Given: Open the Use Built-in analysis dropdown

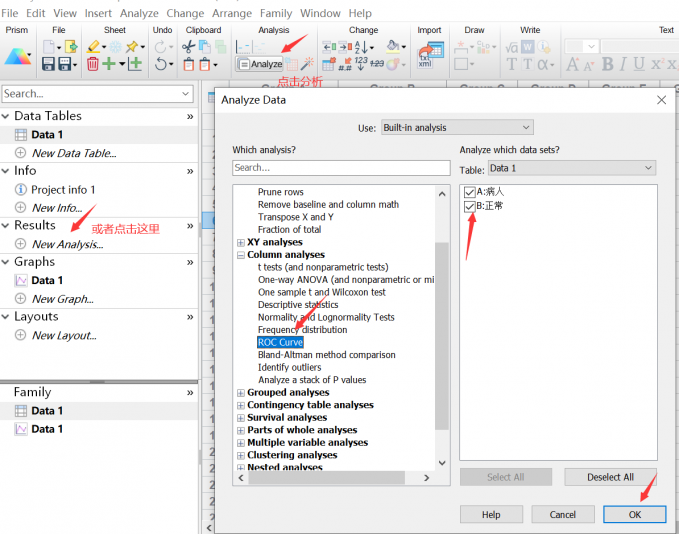Looking at the screenshot, I should tap(457, 127).
